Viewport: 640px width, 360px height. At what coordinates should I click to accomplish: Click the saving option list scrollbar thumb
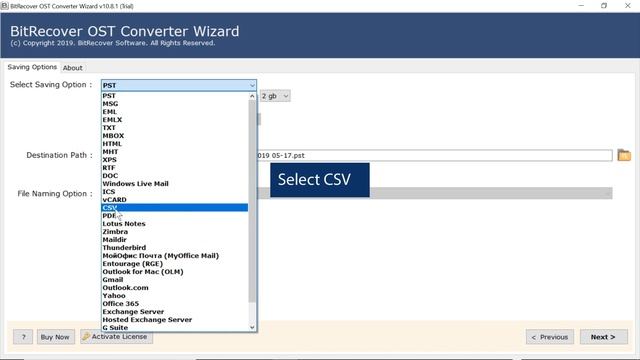tap(252, 201)
